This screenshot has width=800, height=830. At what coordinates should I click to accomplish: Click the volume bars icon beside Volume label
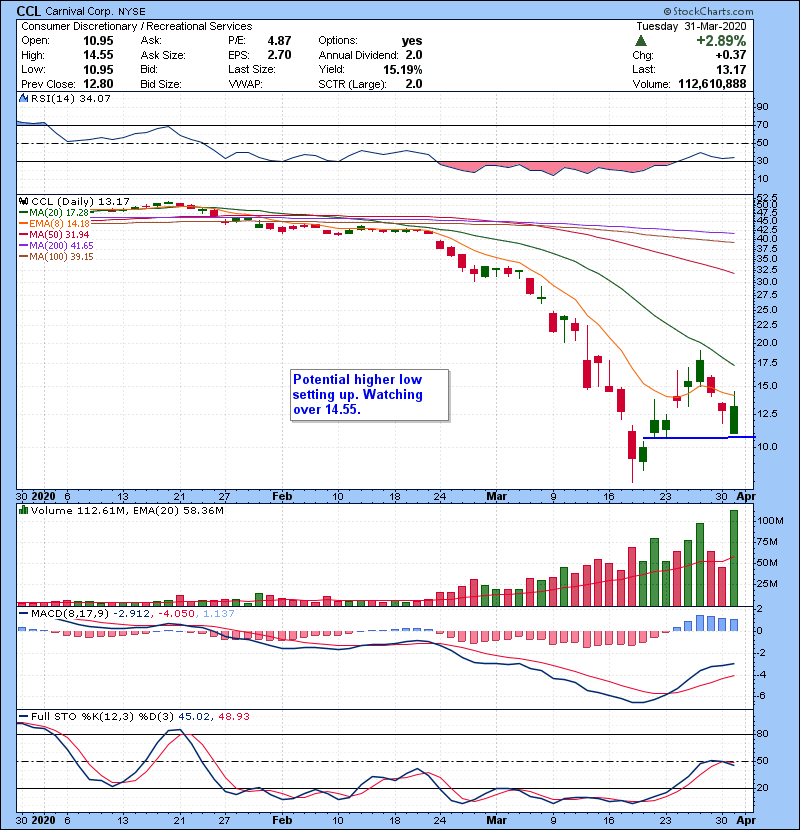click(x=23, y=510)
